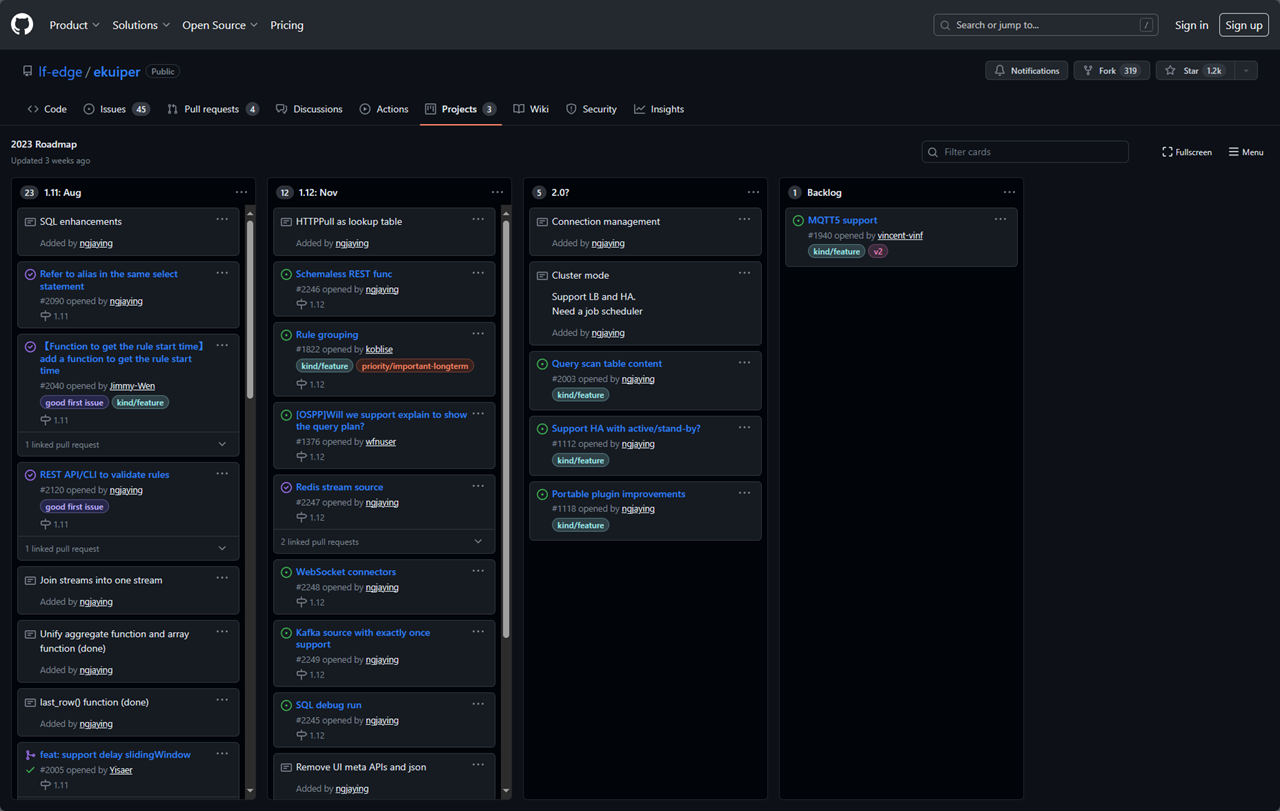Click the v2 label on MQTT5 support

[x=878, y=252]
